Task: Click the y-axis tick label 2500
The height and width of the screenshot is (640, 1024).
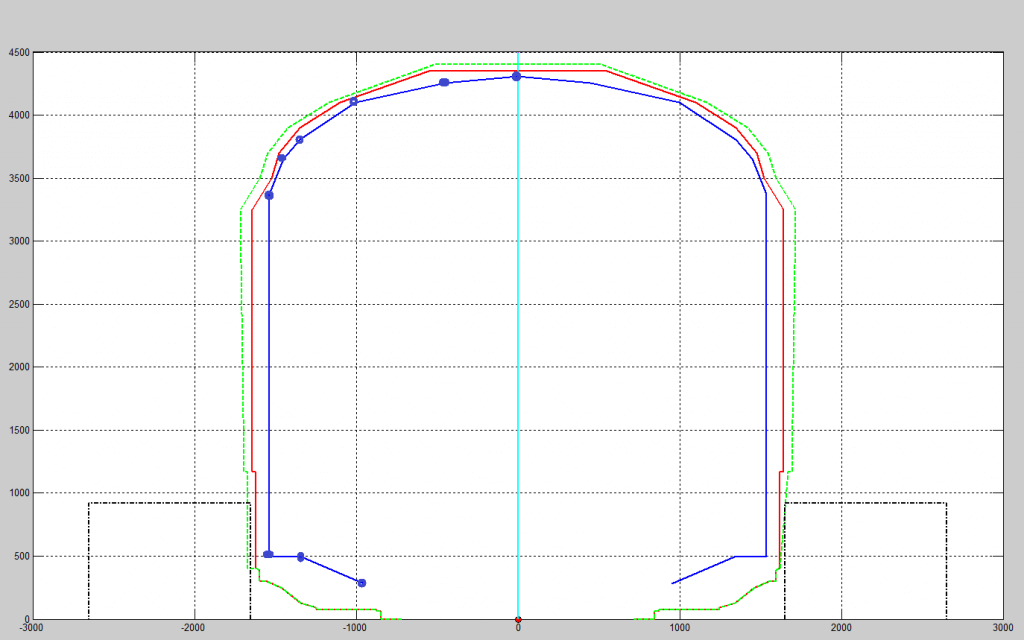Action: coord(18,305)
